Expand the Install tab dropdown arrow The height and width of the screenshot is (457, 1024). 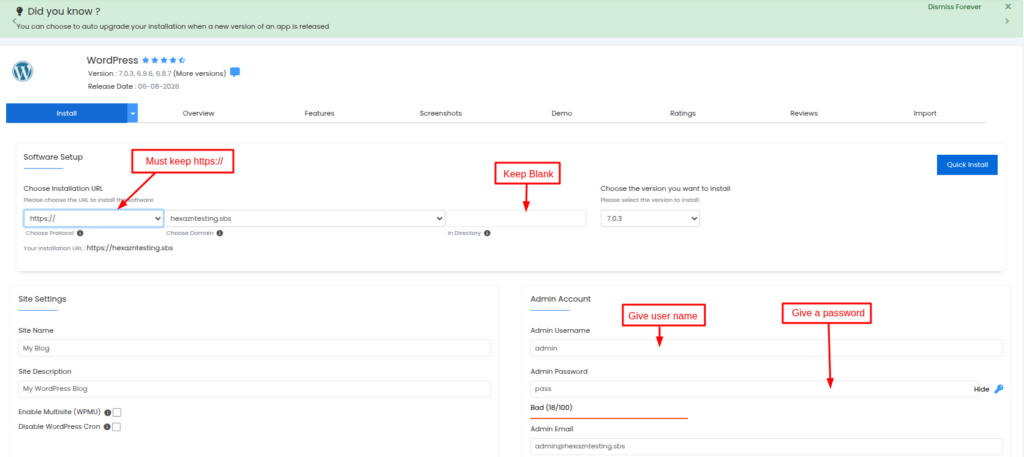pyautogui.click(x=133, y=113)
